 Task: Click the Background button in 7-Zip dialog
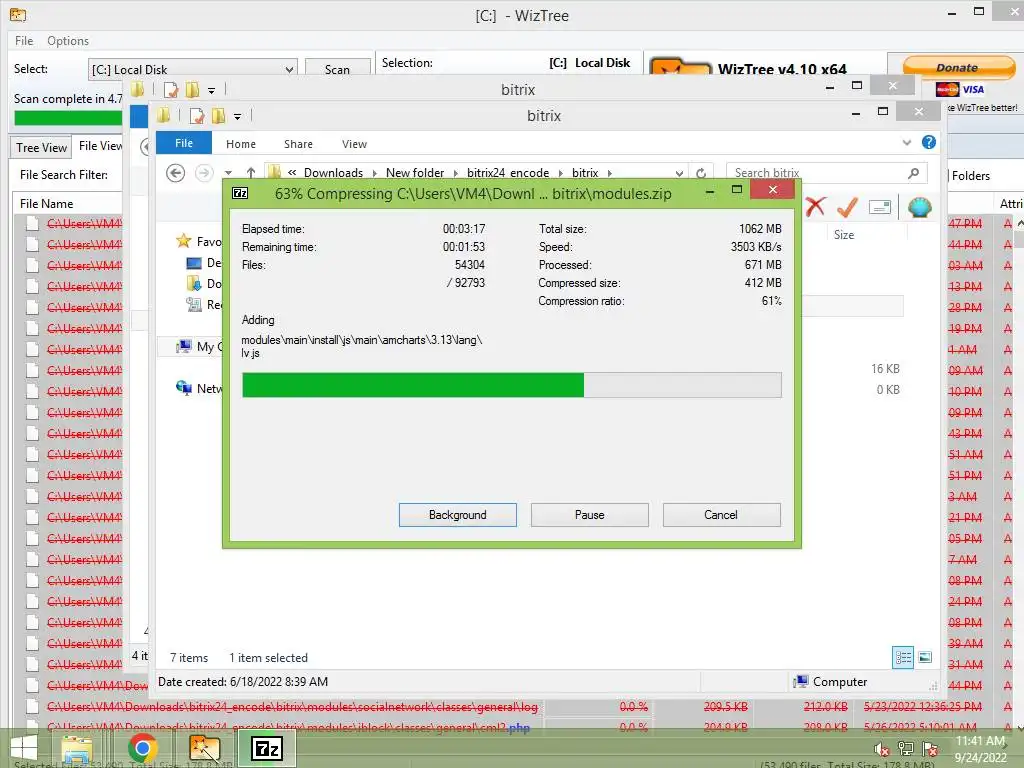pyautogui.click(x=457, y=515)
